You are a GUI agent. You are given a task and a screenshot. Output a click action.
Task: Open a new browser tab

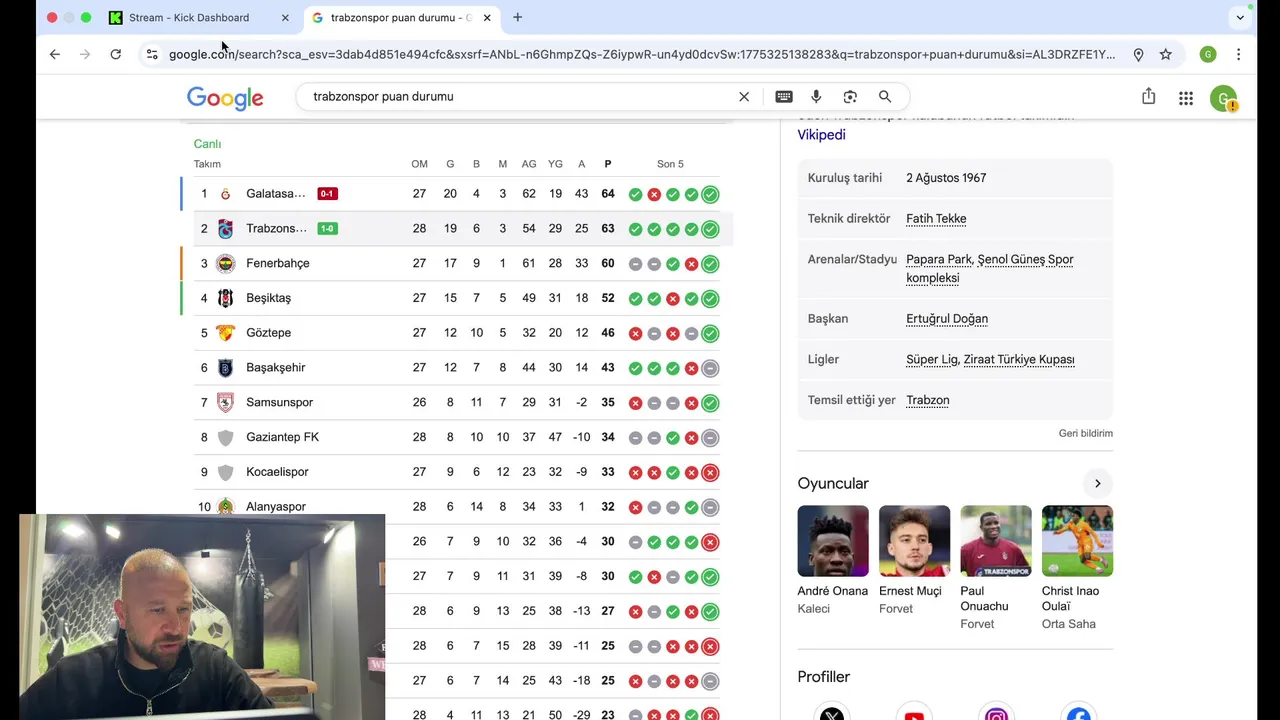(x=517, y=17)
